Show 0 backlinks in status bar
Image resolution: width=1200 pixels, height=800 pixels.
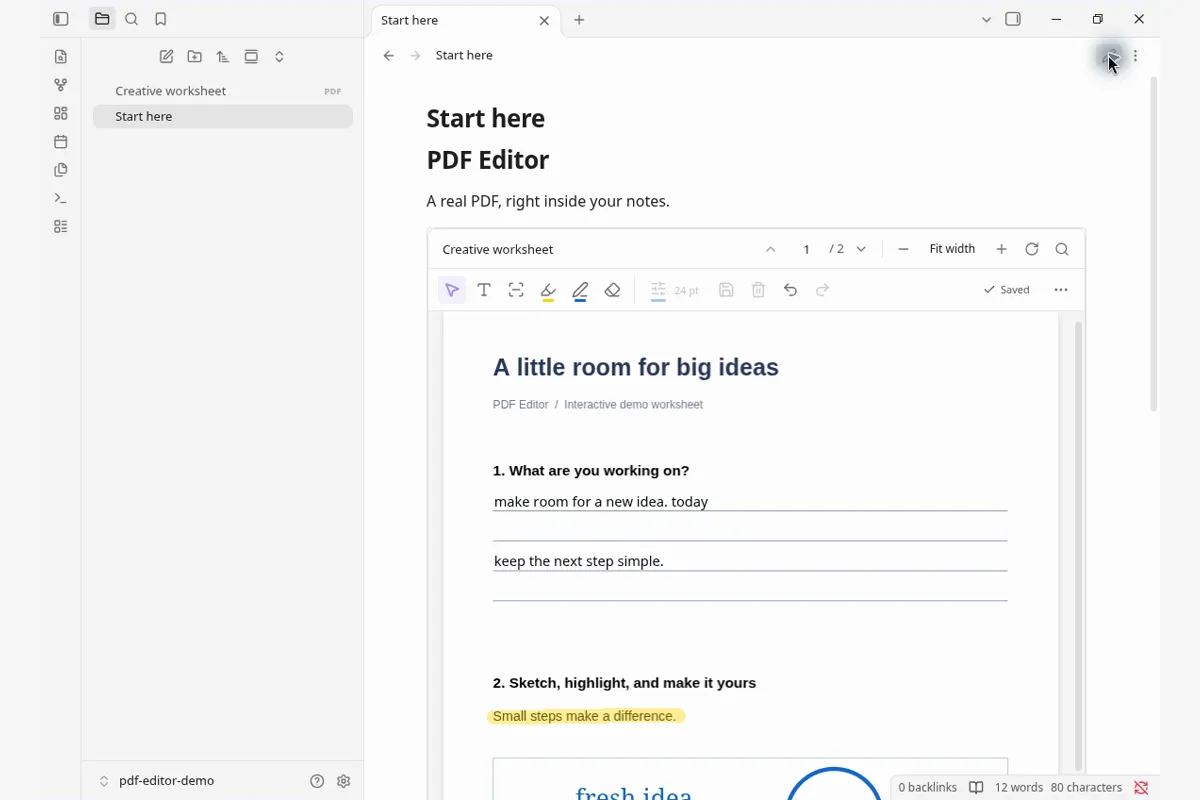tap(927, 788)
